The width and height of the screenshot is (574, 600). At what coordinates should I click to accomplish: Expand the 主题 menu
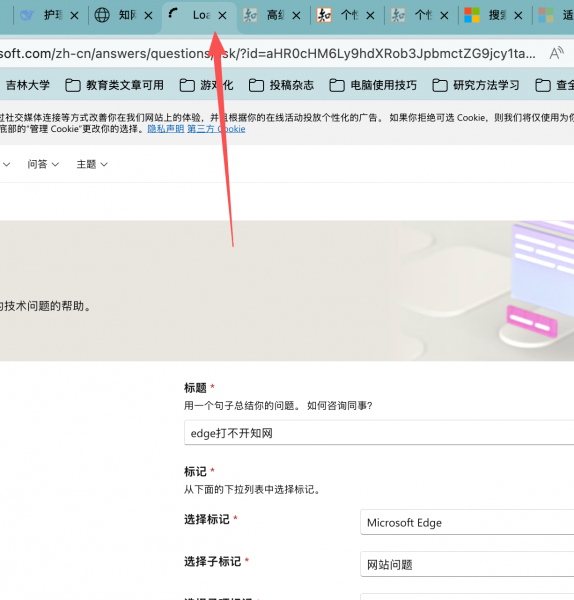(x=92, y=165)
